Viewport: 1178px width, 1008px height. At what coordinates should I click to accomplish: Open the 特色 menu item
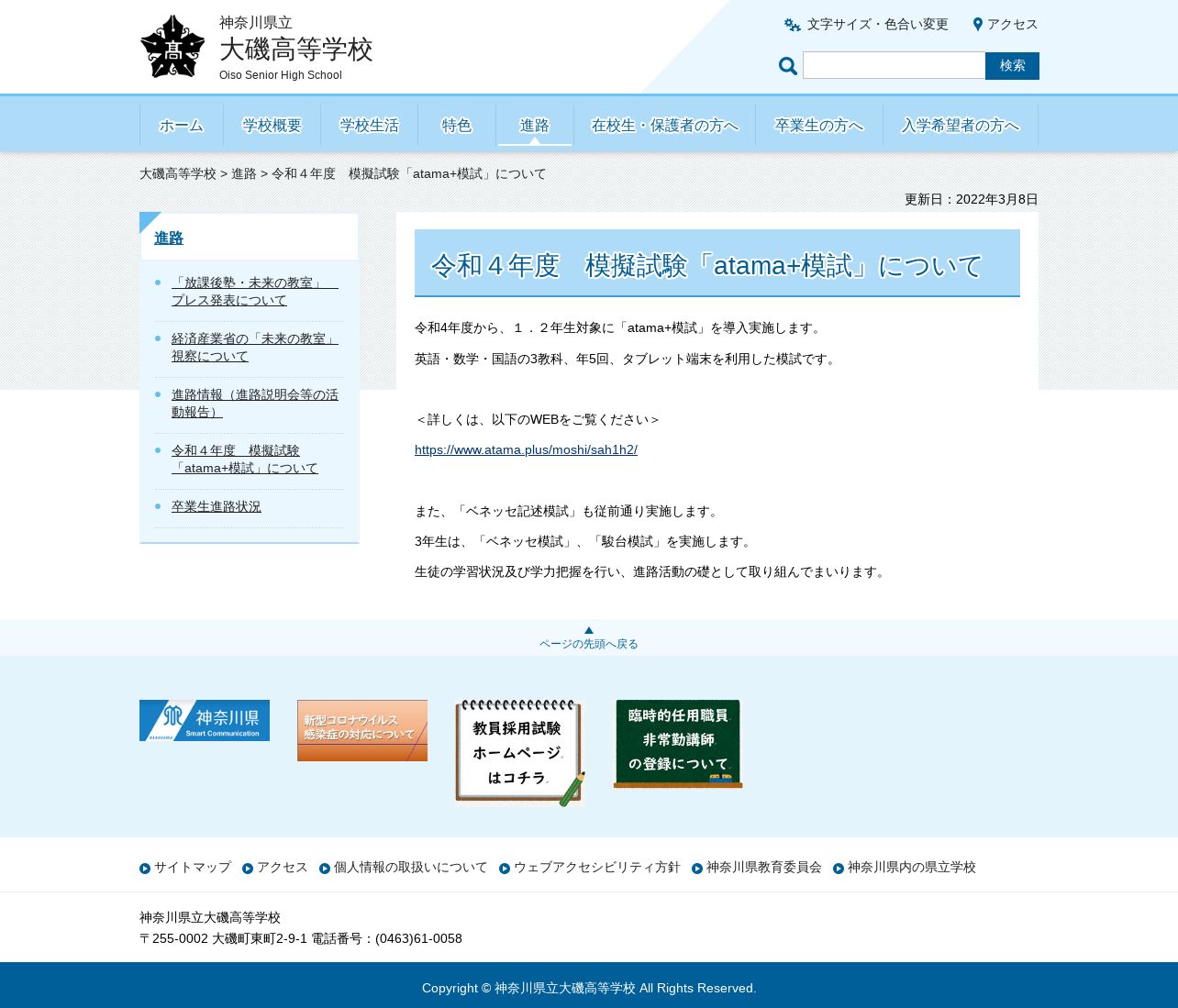457,125
